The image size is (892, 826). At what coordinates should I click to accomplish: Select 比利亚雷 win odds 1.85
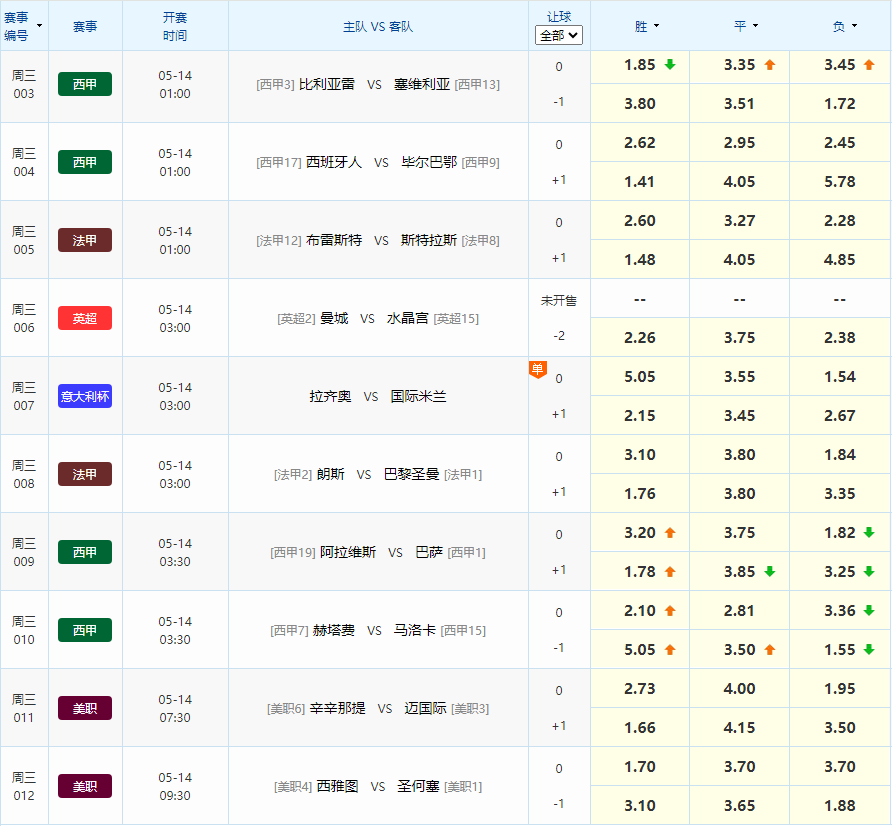640,65
